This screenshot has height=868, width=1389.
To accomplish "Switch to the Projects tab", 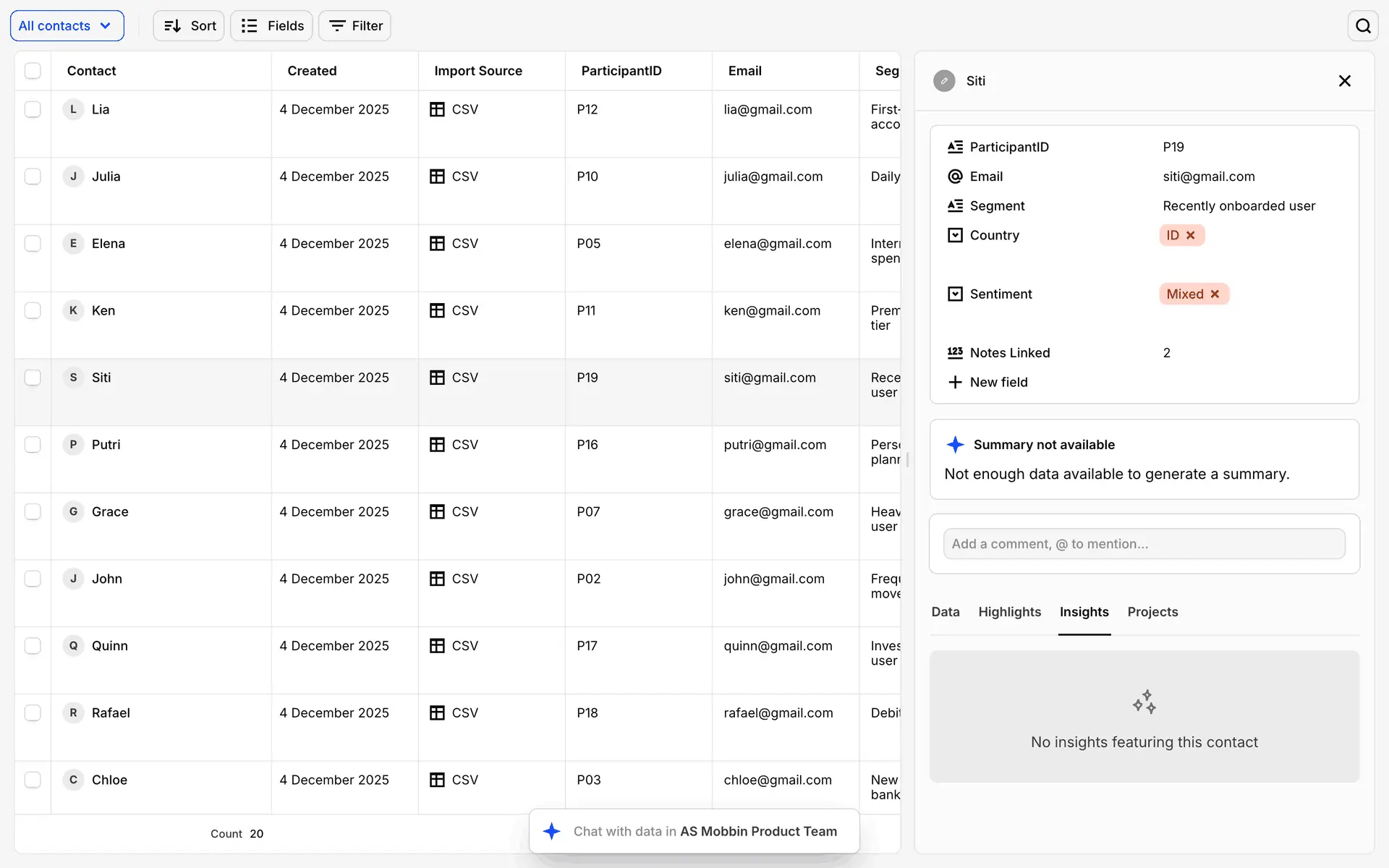I will coord(1152,612).
